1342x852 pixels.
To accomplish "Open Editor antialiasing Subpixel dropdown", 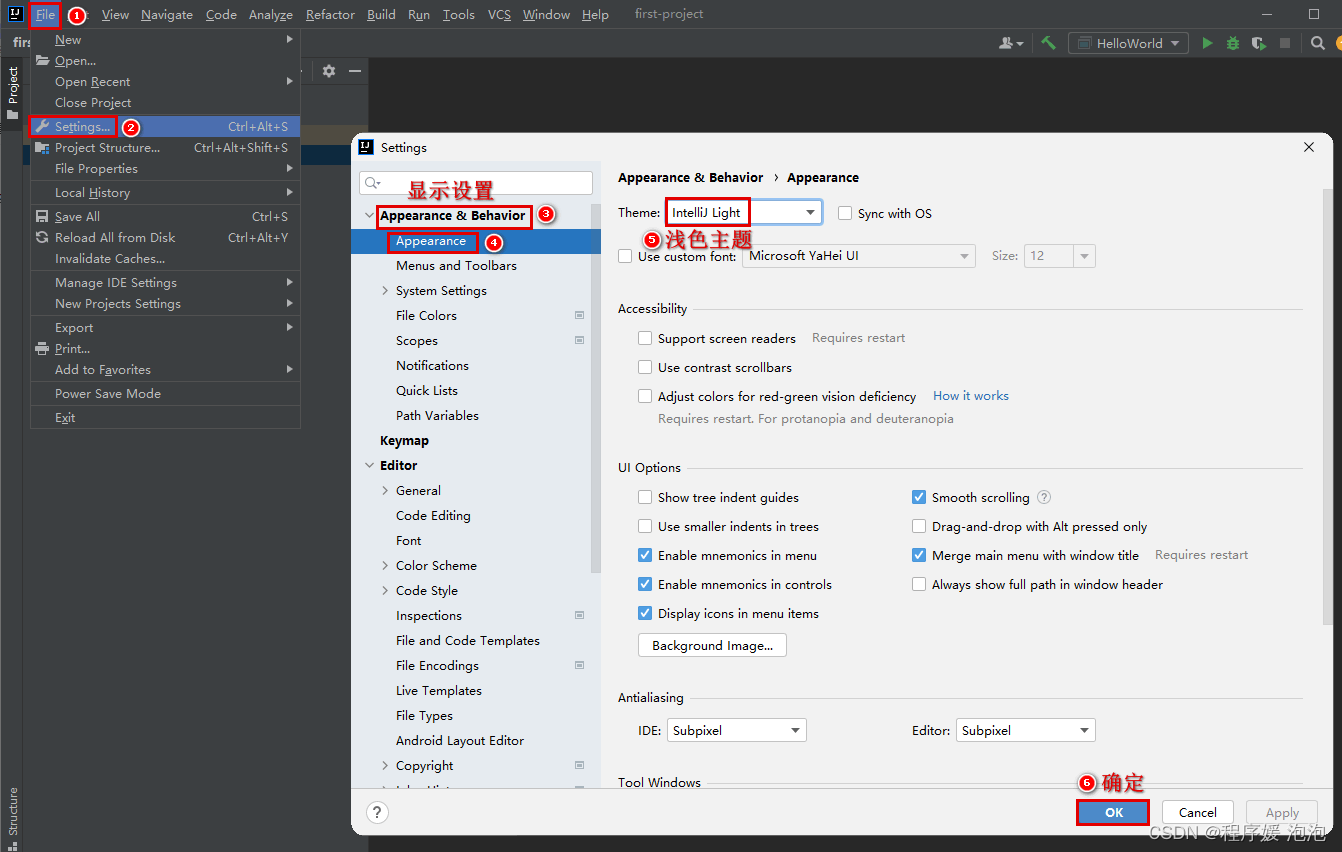I will click(1026, 730).
